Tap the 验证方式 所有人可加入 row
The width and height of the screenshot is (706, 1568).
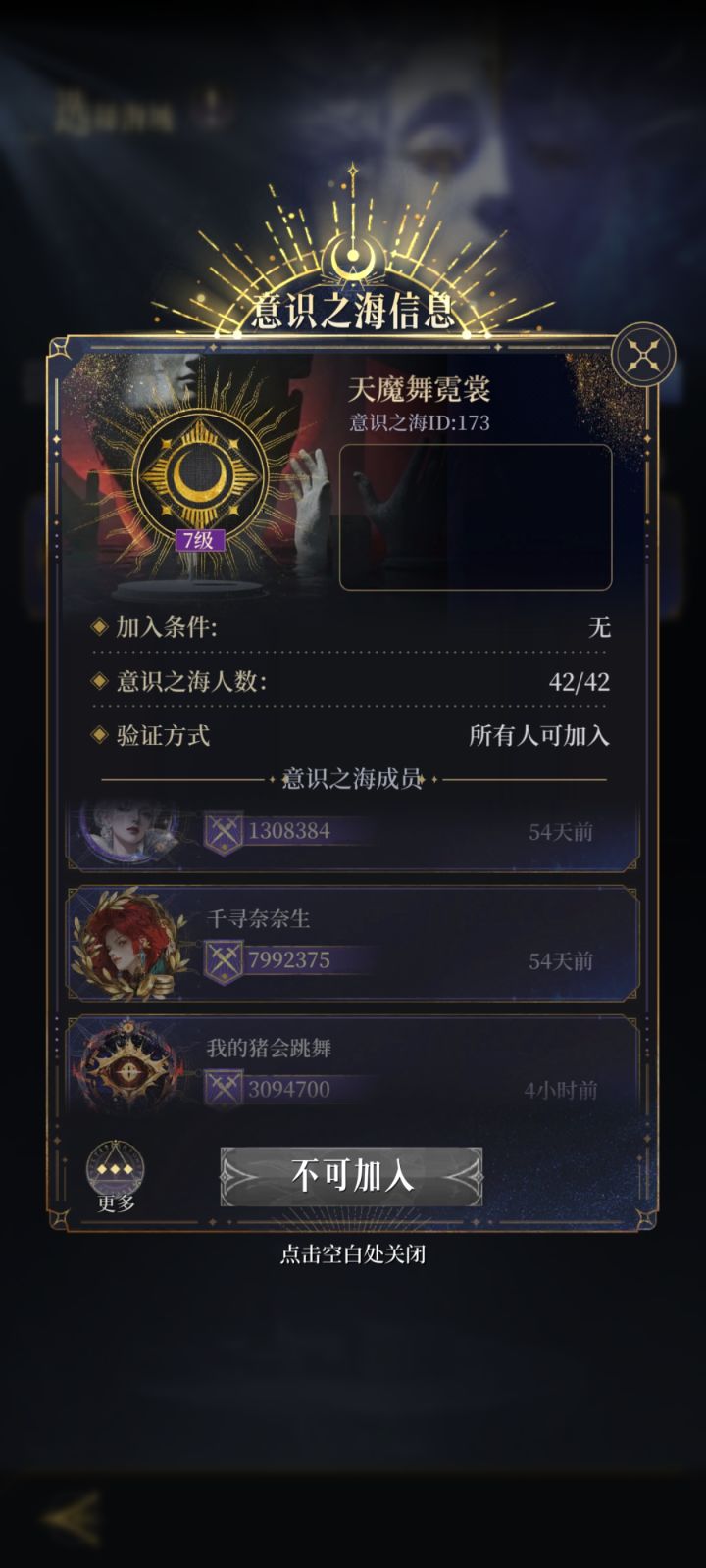point(351,735)
